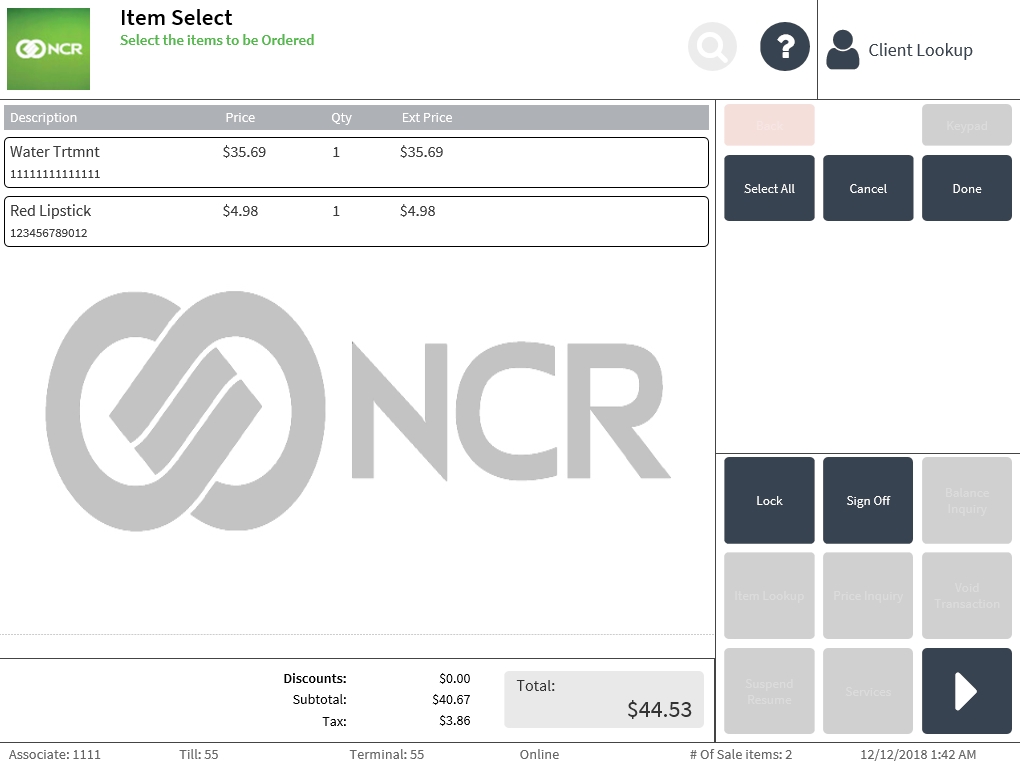
Task: Click the disabled Services button
Action: 868,691
